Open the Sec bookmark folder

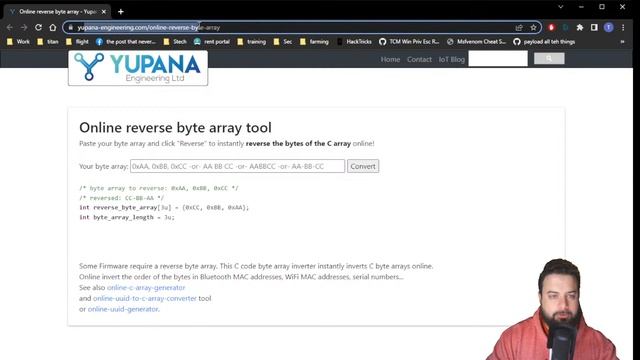coord(283,42)
